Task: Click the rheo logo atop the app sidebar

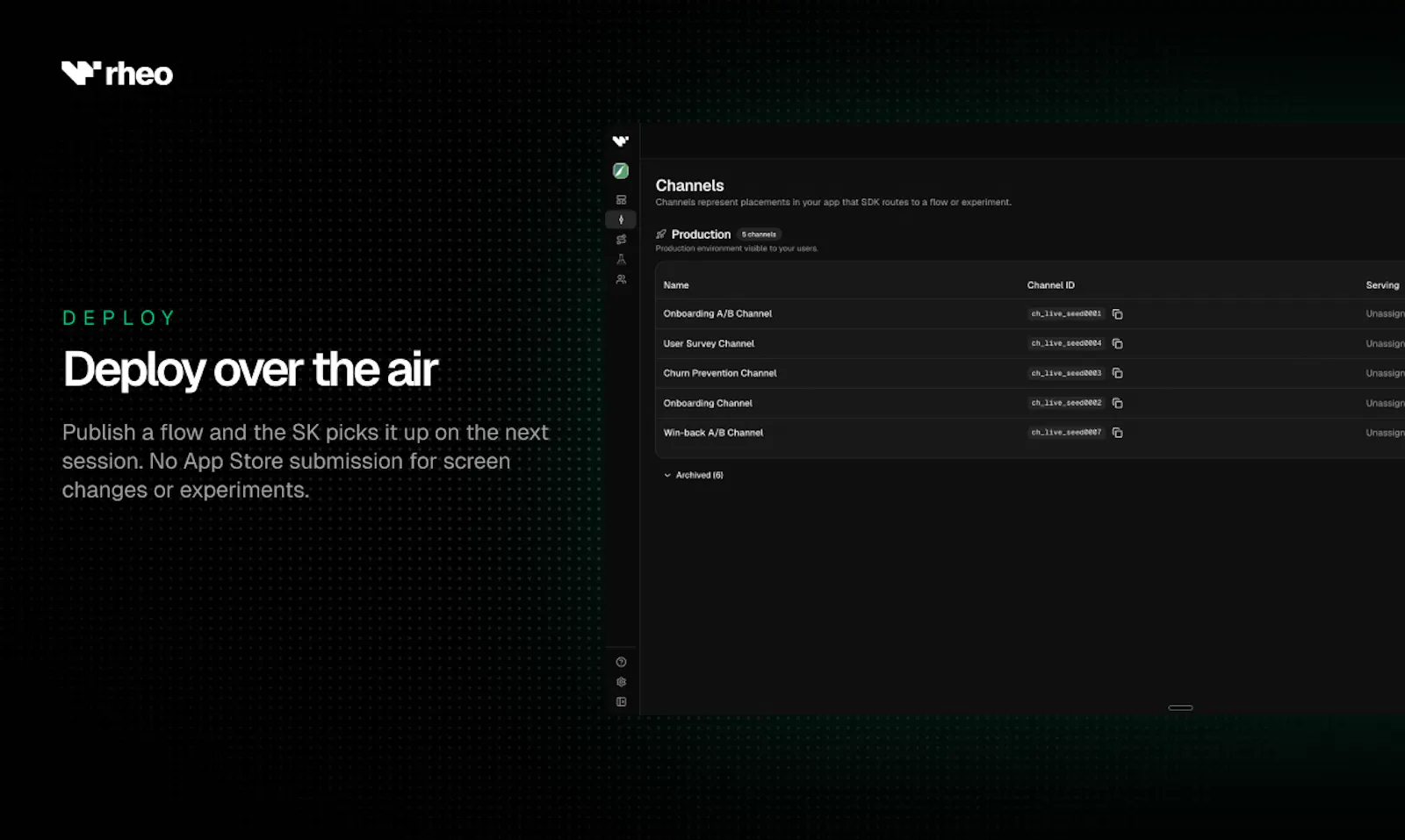Action: click(621, 141)
